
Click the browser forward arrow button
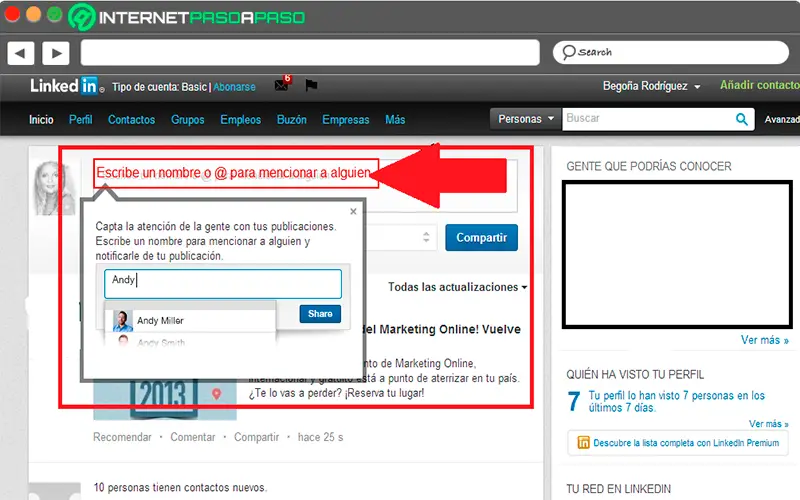click(56, 53)
